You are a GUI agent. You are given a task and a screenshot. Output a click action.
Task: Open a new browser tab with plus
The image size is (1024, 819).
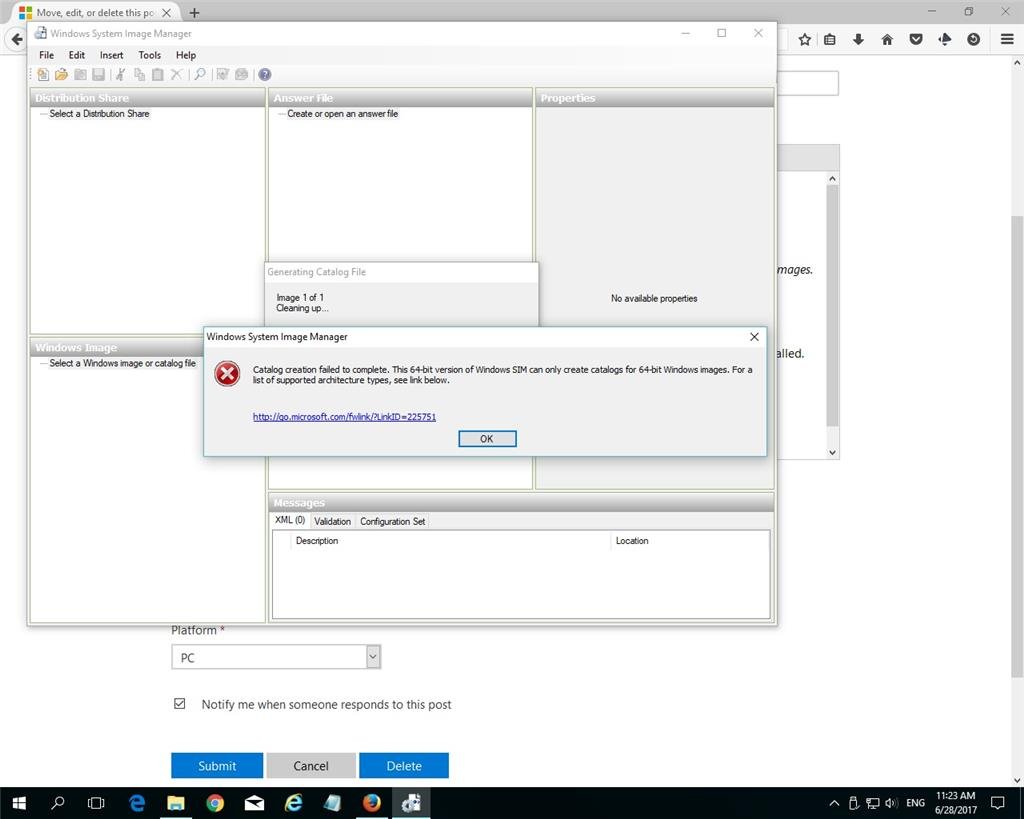pos(194,12)
